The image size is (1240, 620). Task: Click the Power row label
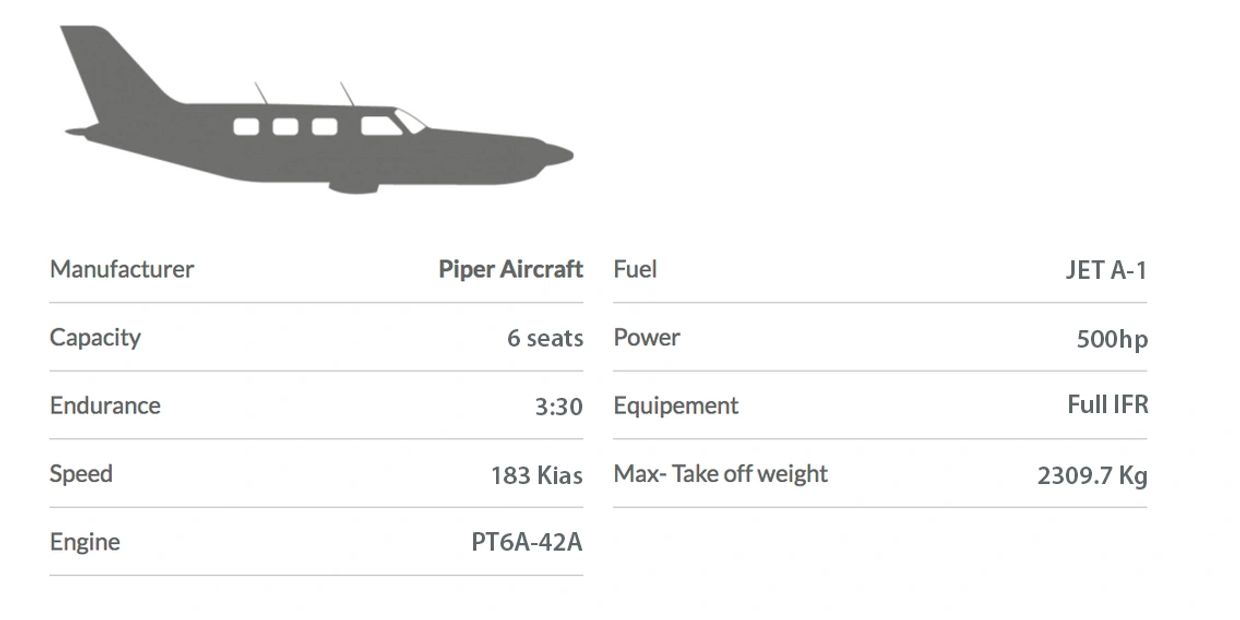click(646, 337)
